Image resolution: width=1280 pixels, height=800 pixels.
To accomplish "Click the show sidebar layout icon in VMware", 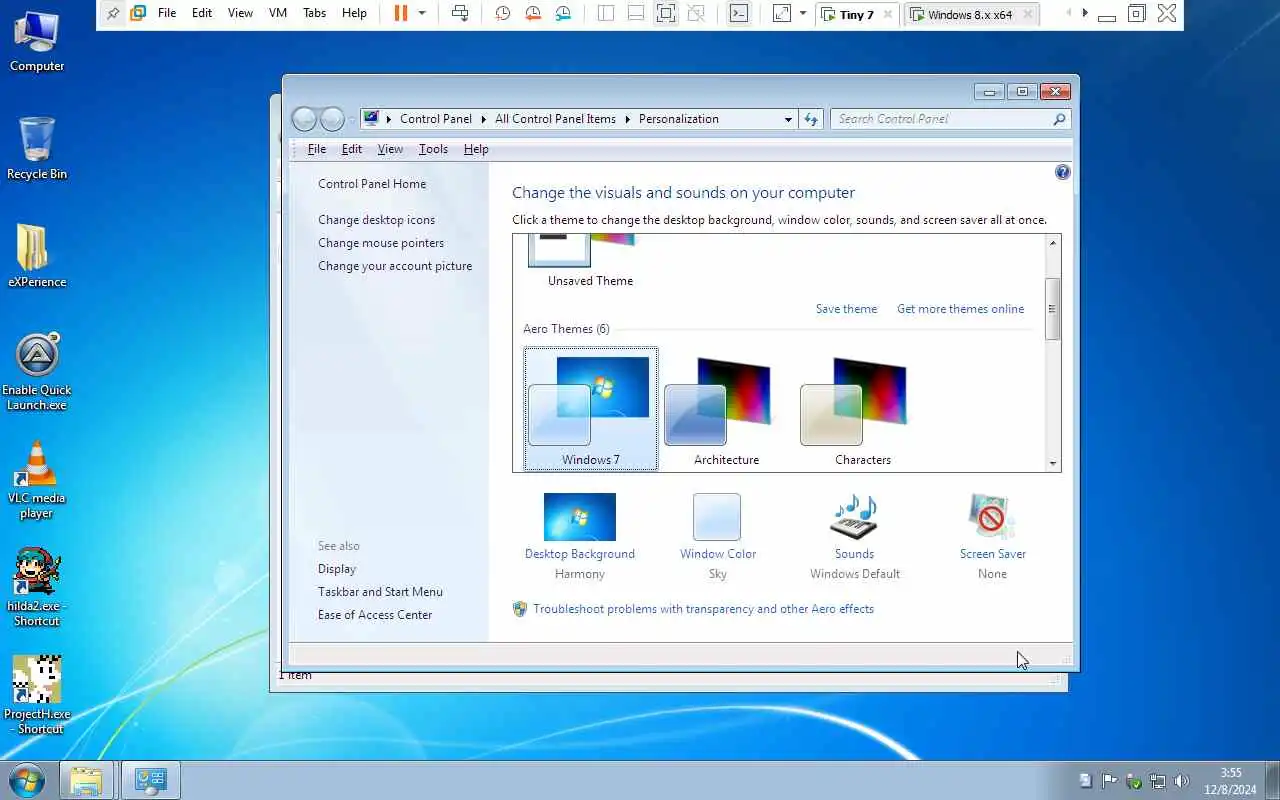I will coord(606,13).
